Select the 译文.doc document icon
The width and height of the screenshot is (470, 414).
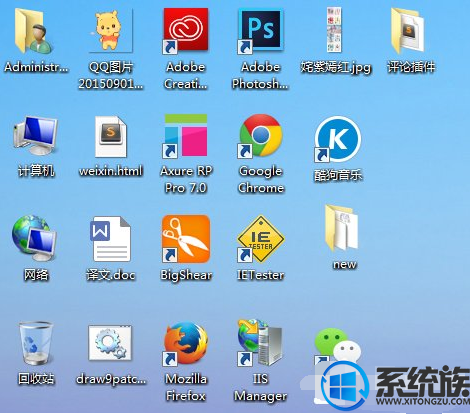coord(110,239)
